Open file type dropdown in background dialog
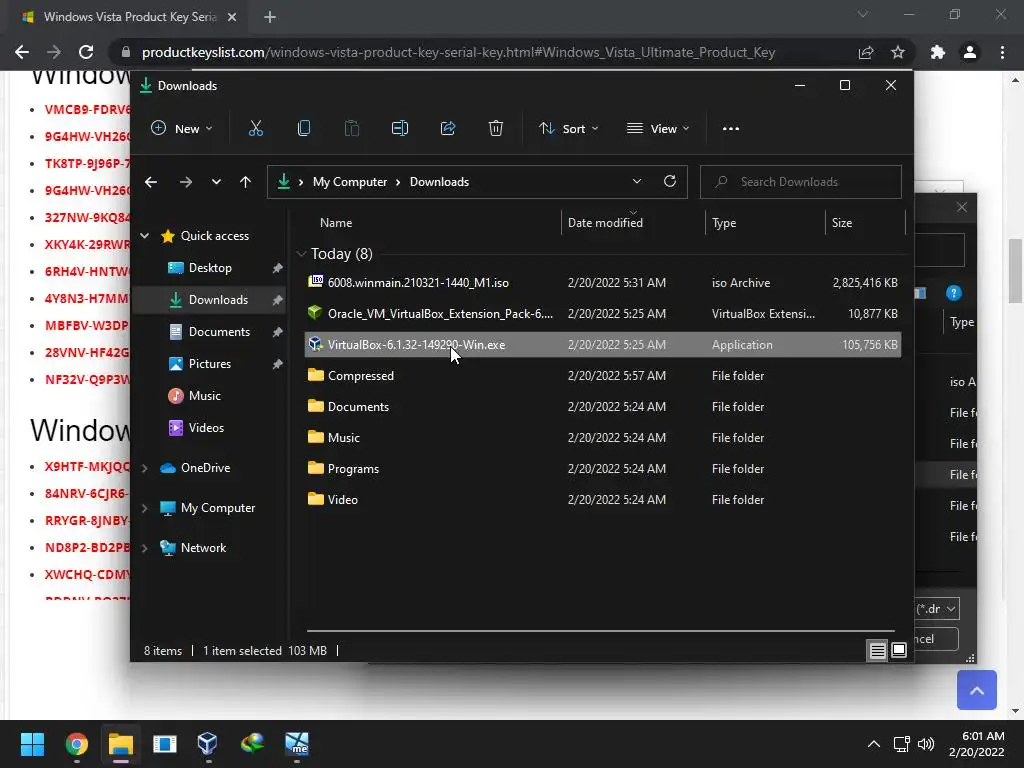 pos(937,609)
